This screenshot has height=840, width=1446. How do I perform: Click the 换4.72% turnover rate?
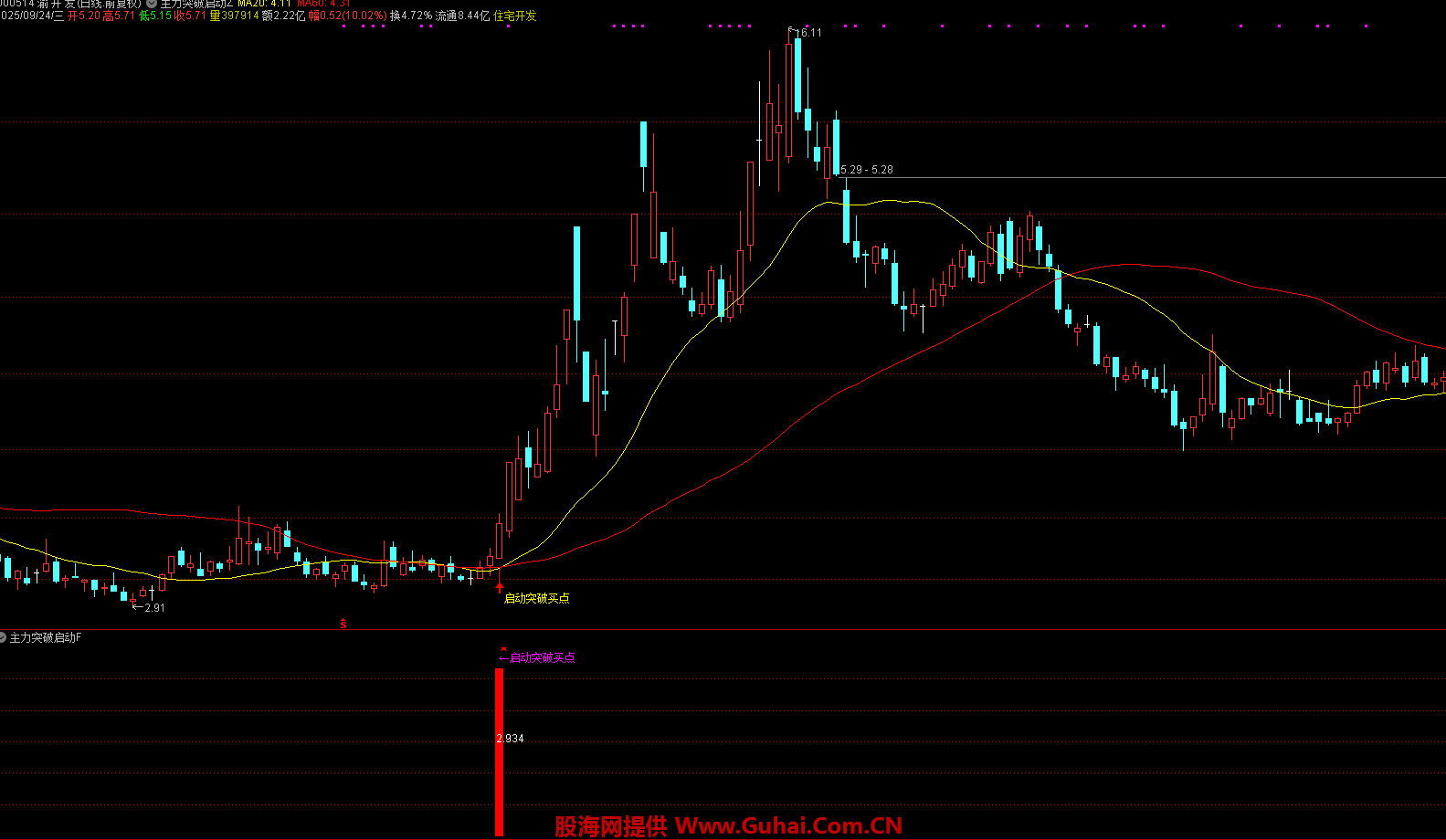[411, 16]
